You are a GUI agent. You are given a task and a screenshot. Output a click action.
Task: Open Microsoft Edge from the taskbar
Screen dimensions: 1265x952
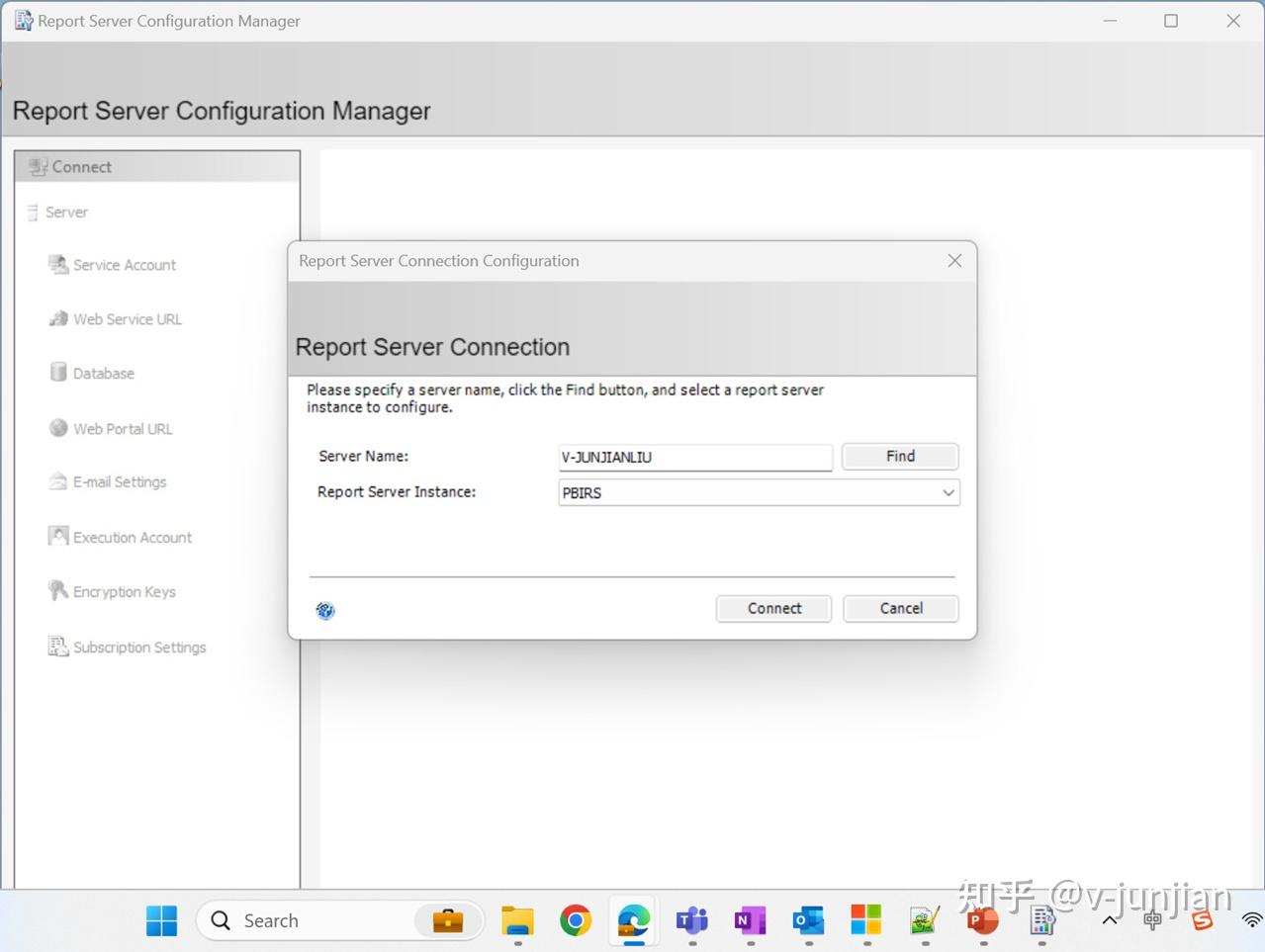tap(632, 920)
